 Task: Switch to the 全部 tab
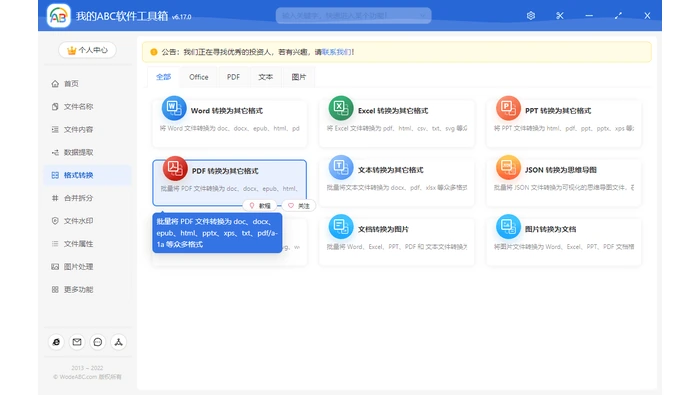click(x=163, y=77)
